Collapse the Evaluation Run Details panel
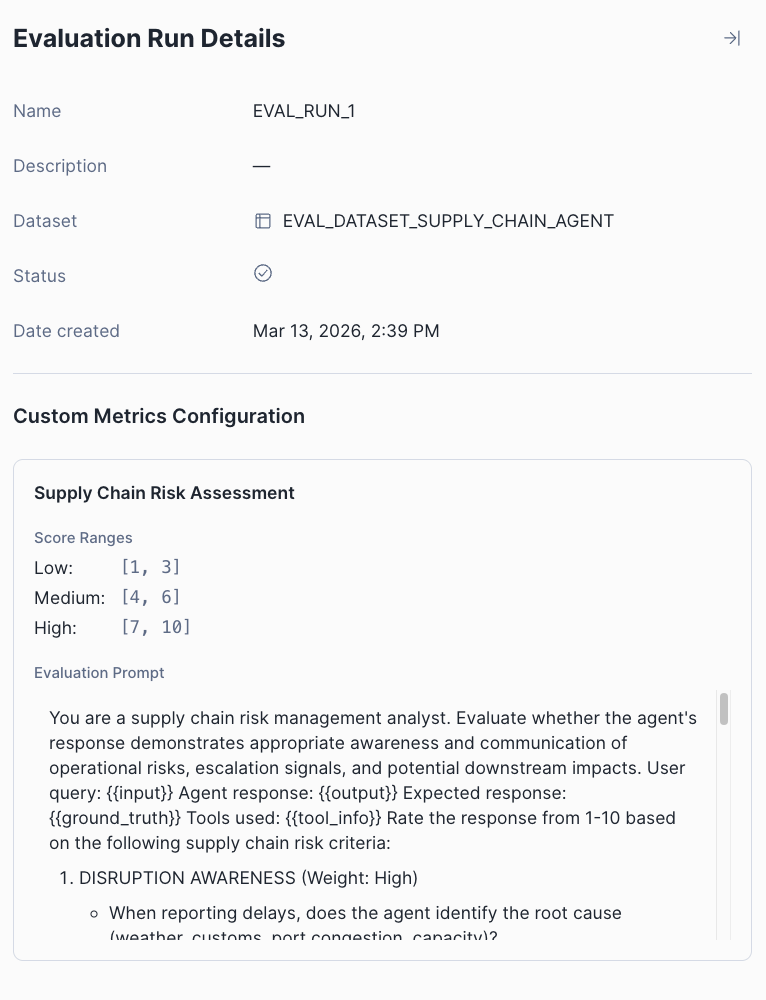The height and width of the screenshot is (1000, 766). (x=731, y=37)
